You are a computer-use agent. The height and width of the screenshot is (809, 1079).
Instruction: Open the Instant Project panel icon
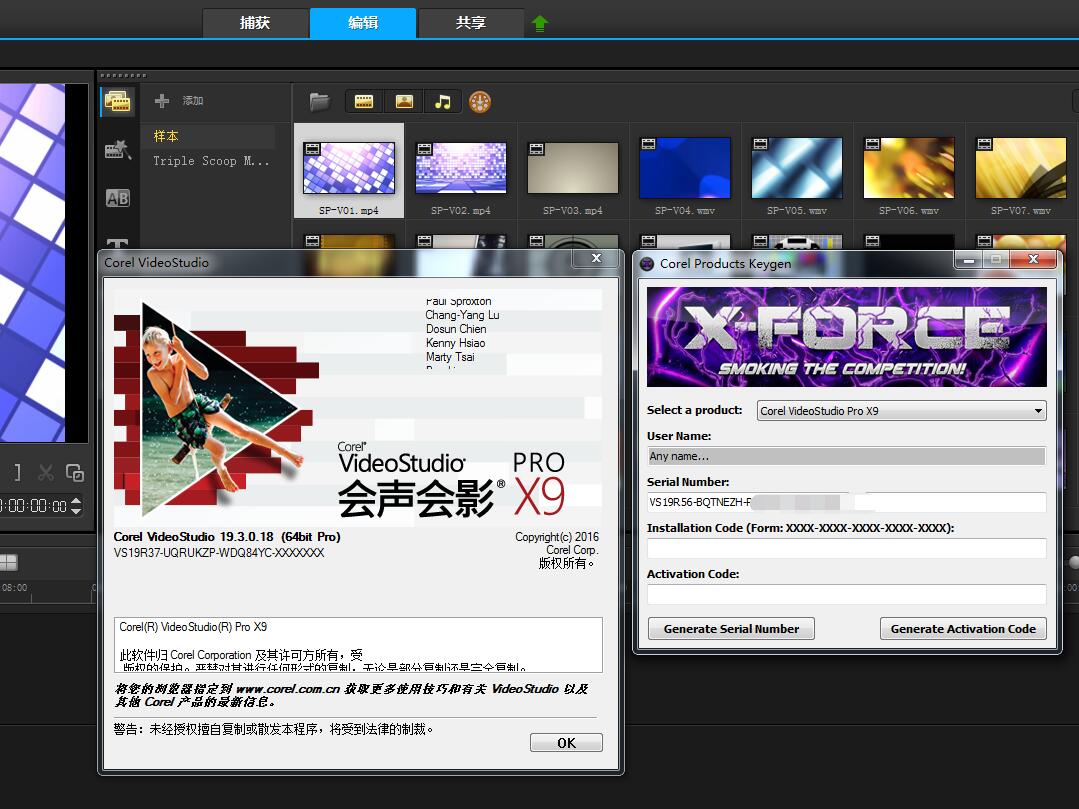(118, 149)
